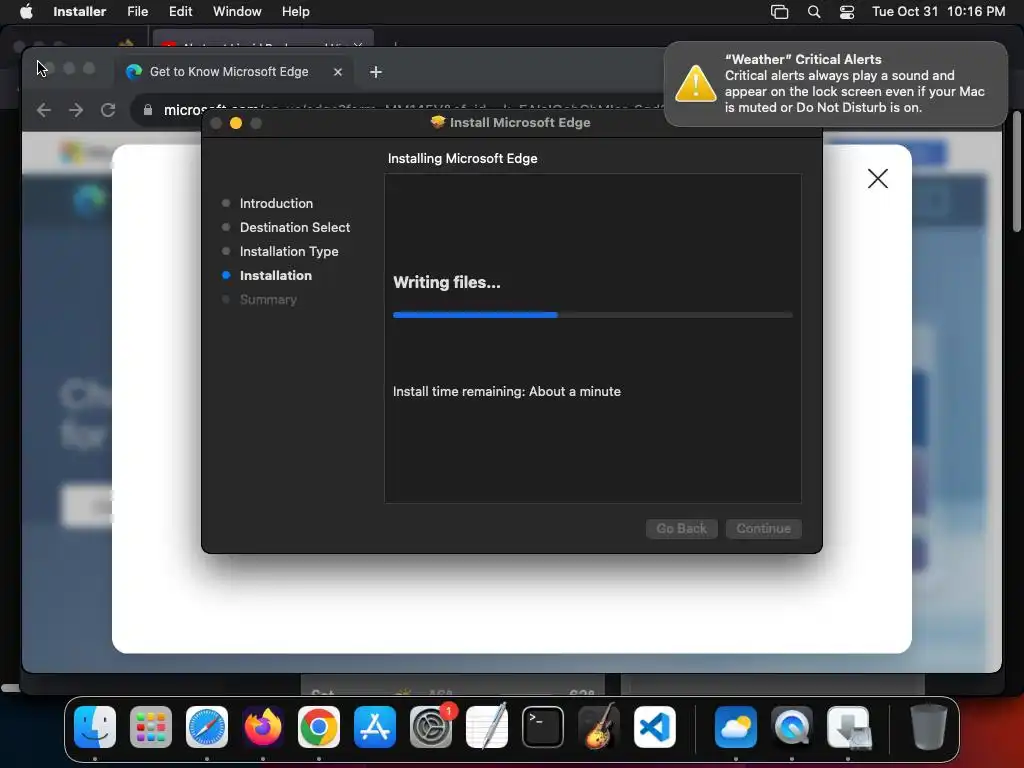
Task: Launch Firefox from the dock
Action: (x=263, y=727)
